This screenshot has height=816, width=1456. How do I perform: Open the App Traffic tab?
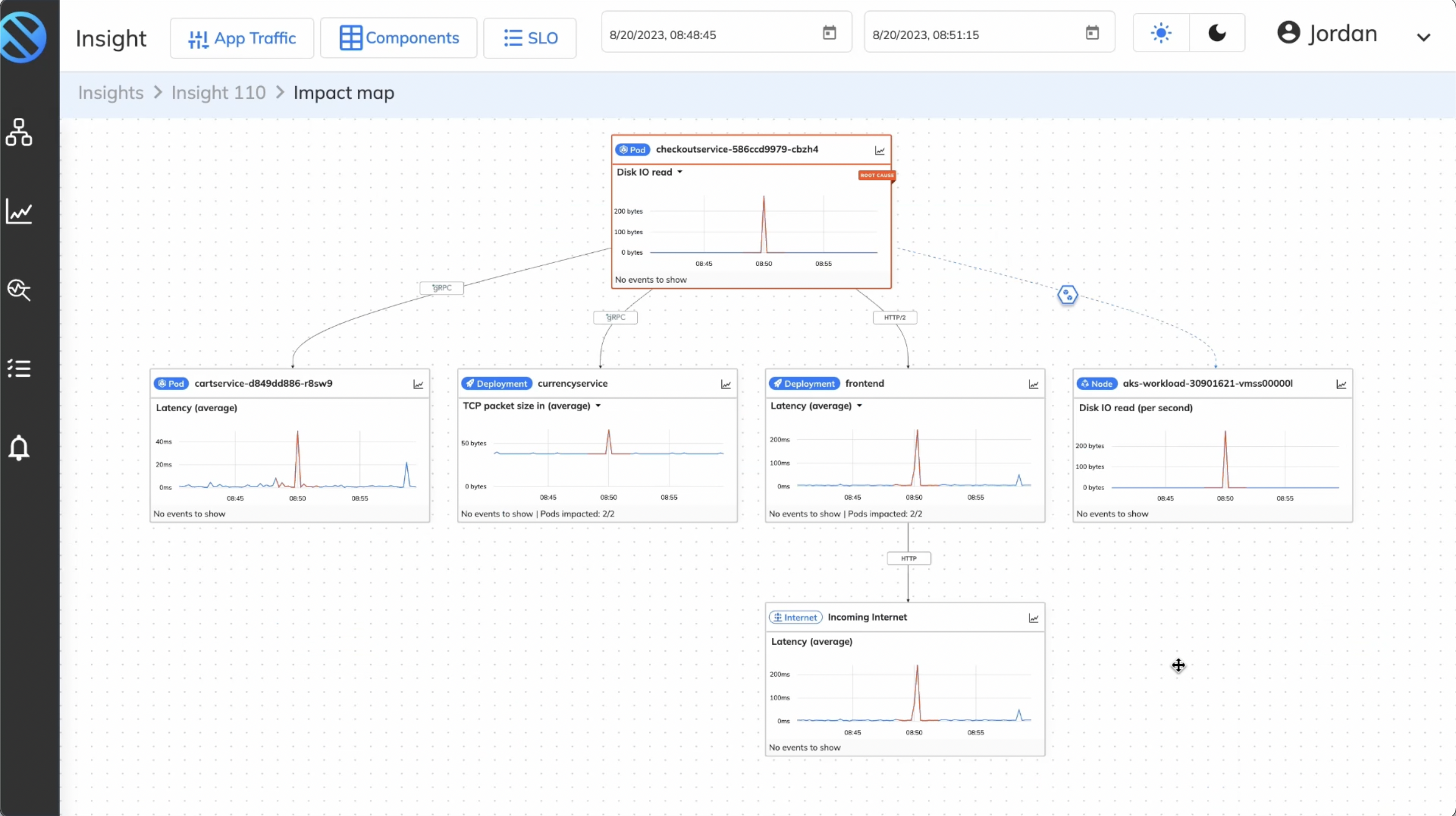(x=242, y=38)
